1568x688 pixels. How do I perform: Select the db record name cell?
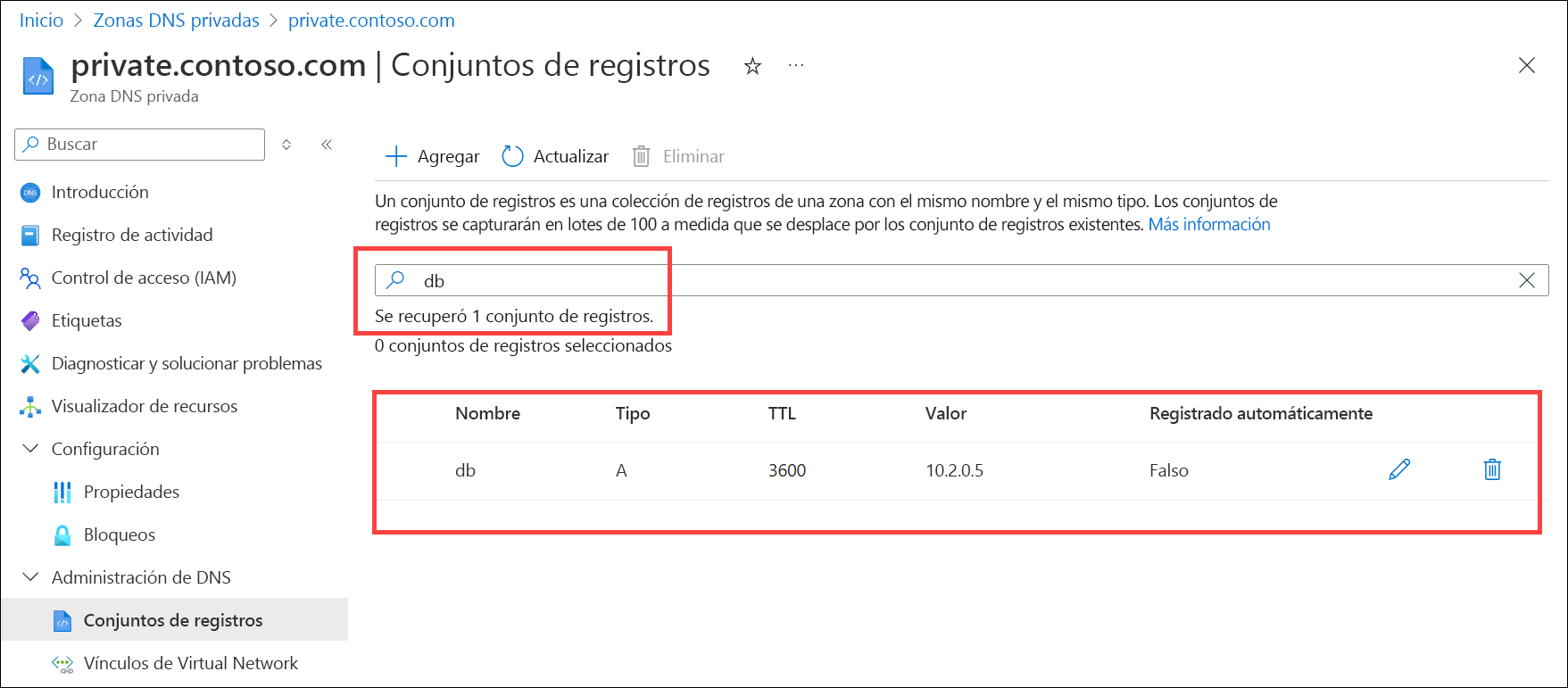[465, 470]
